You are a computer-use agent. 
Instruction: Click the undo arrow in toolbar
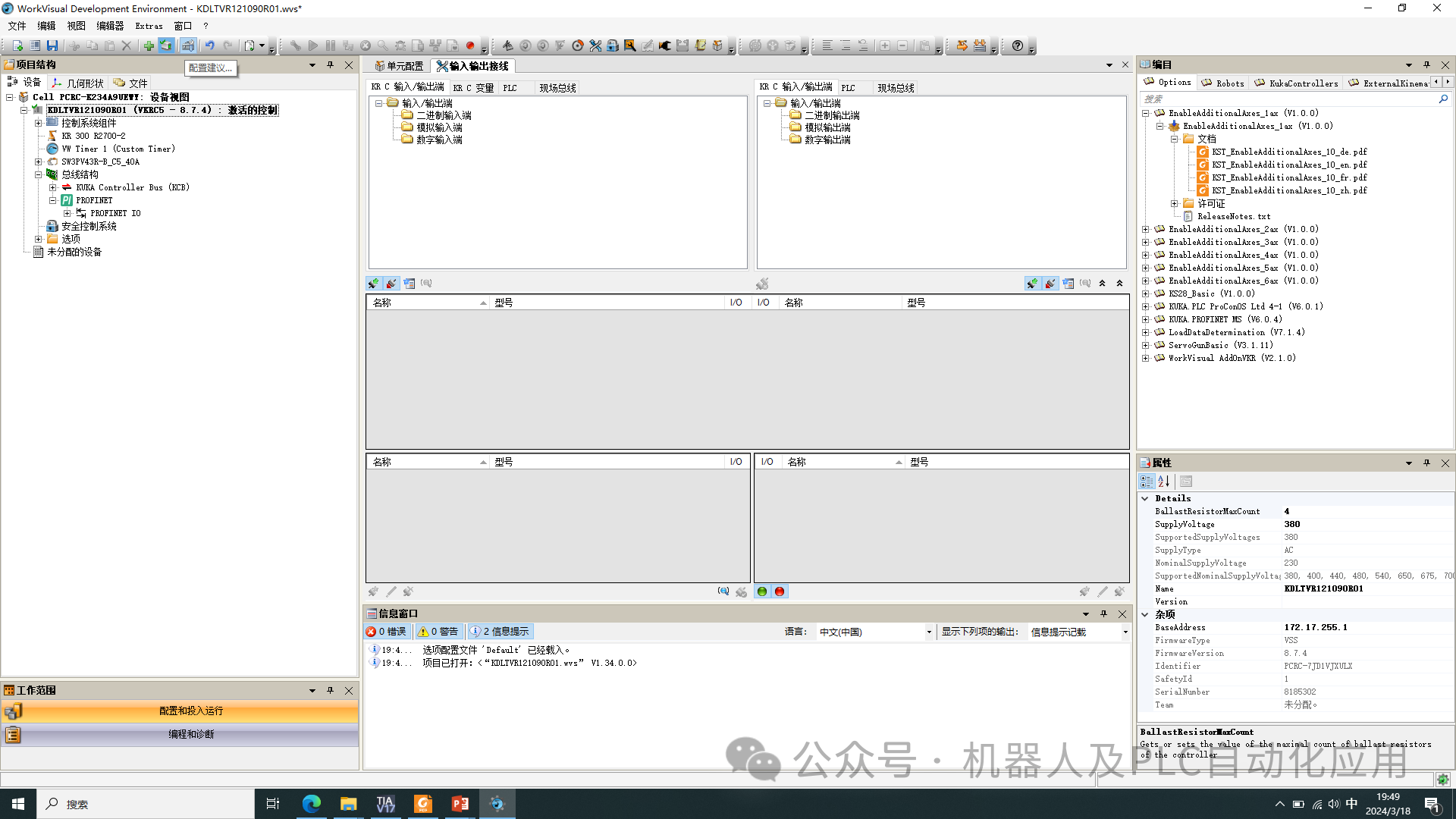coord(210,45)
